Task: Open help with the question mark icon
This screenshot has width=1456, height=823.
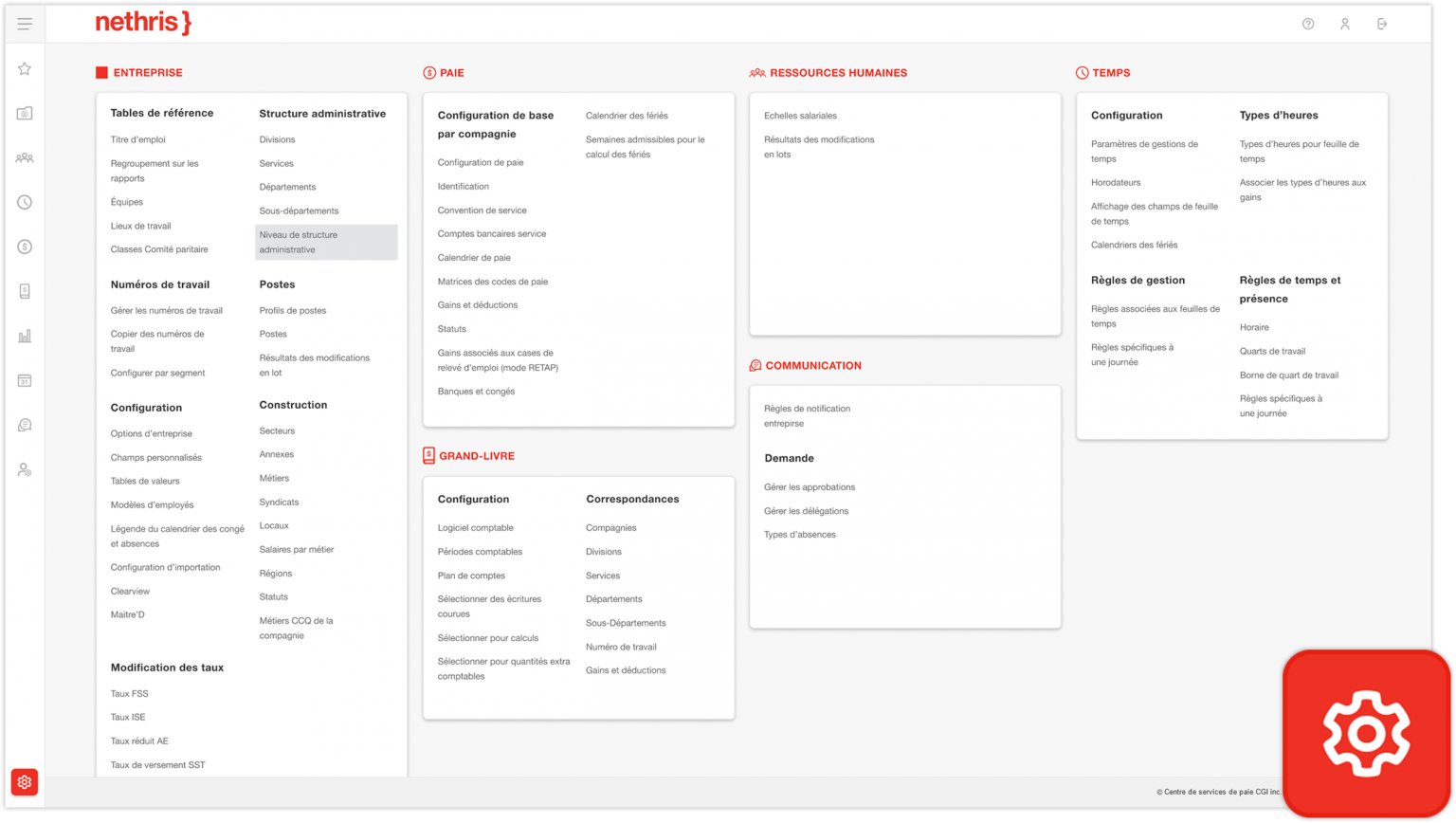Action: 1308,24
